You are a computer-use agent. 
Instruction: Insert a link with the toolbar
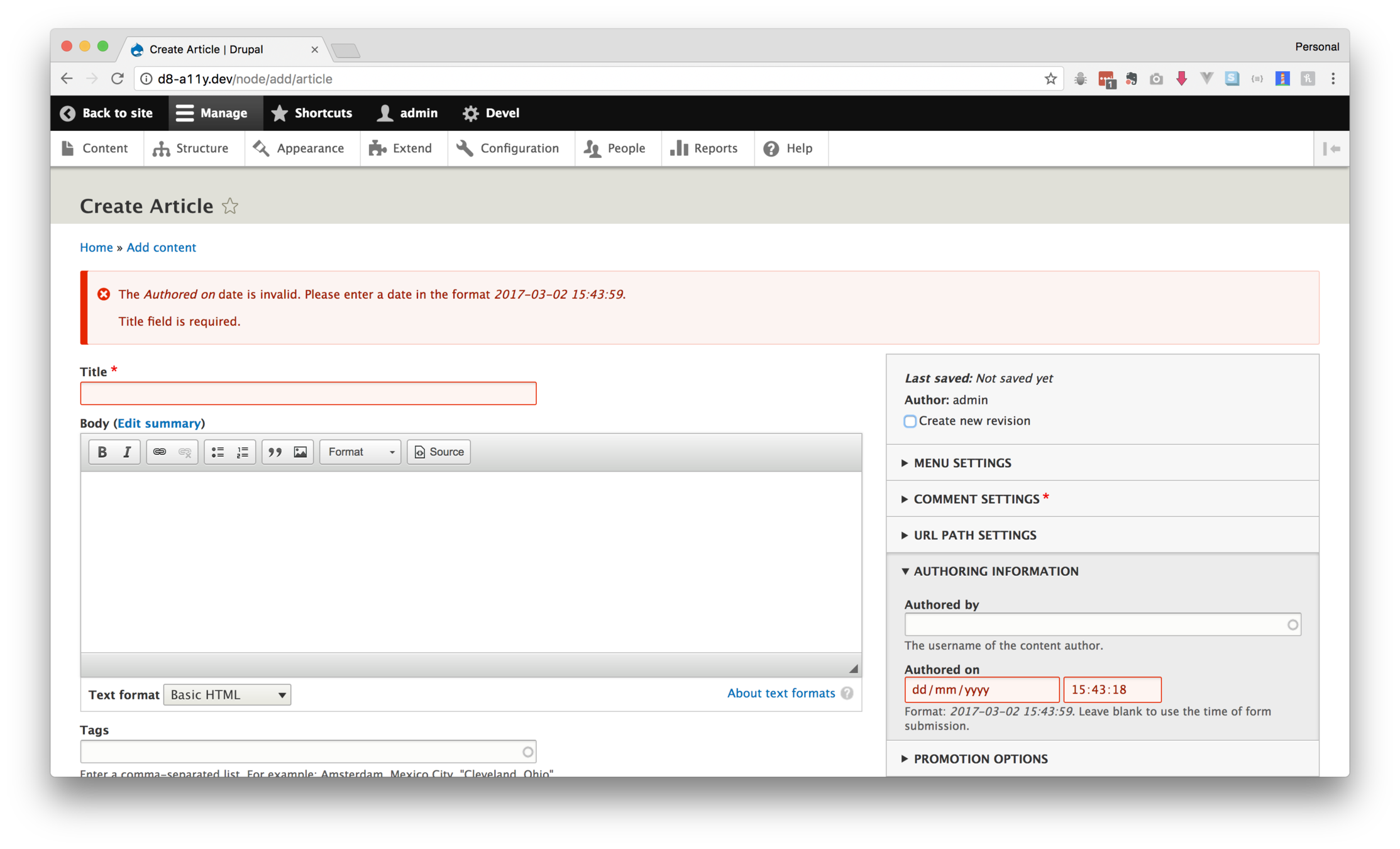(160, 452)
